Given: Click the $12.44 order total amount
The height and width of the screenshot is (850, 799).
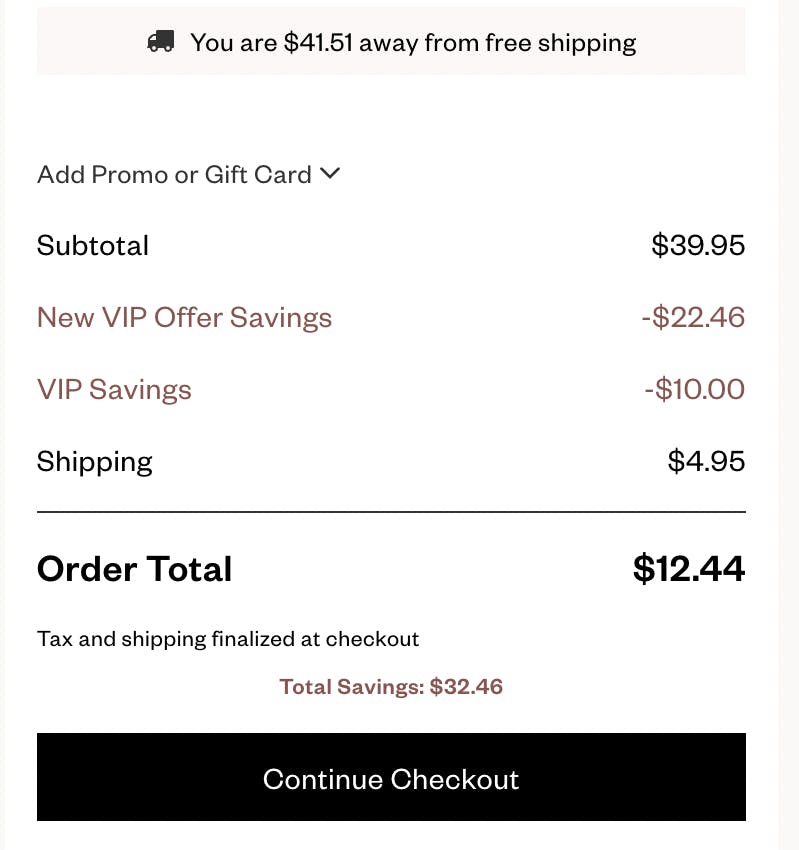Looking at the screenshot, I should 689,569.
